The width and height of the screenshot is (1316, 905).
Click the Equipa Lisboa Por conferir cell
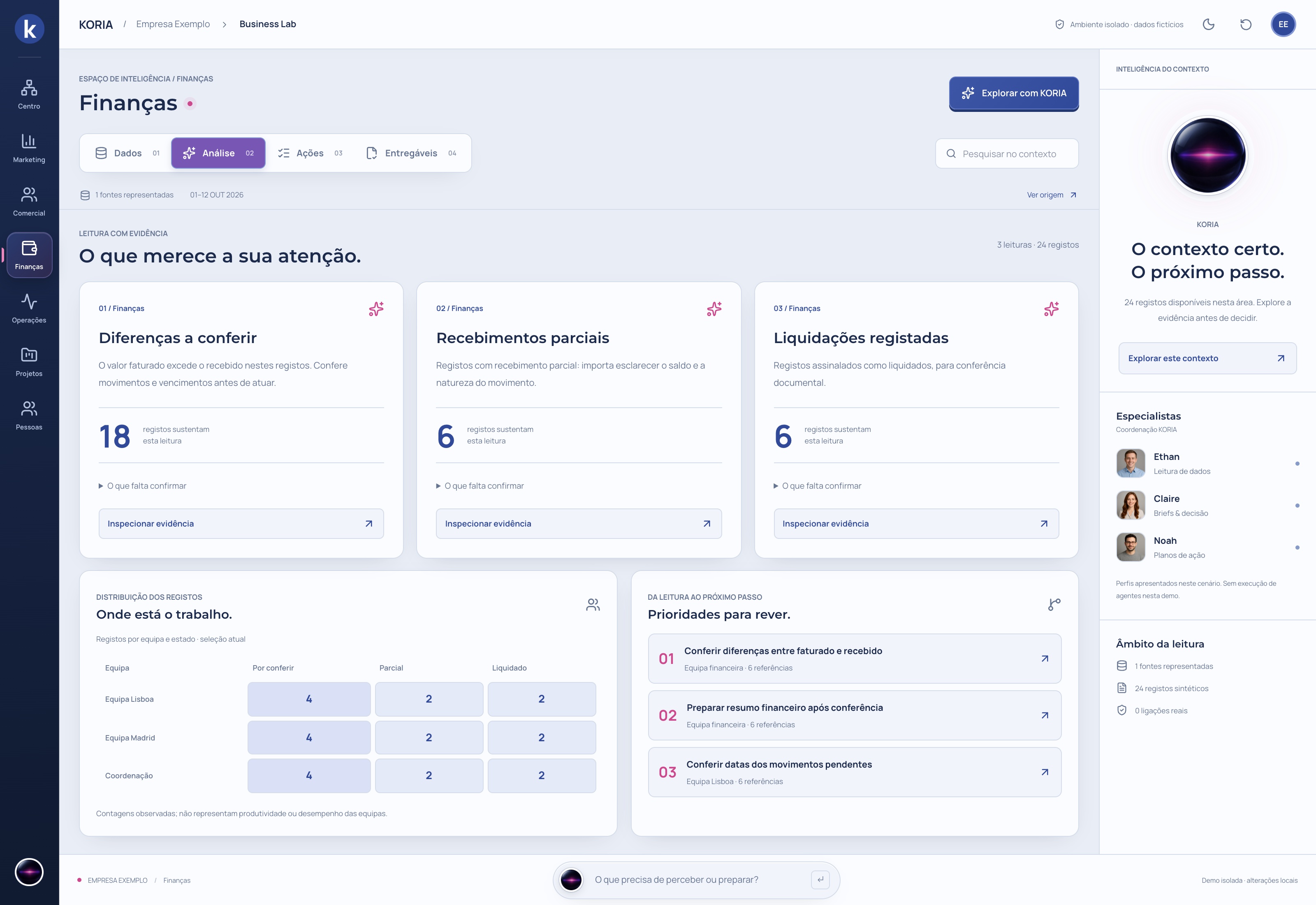click(x=309, y=699)
